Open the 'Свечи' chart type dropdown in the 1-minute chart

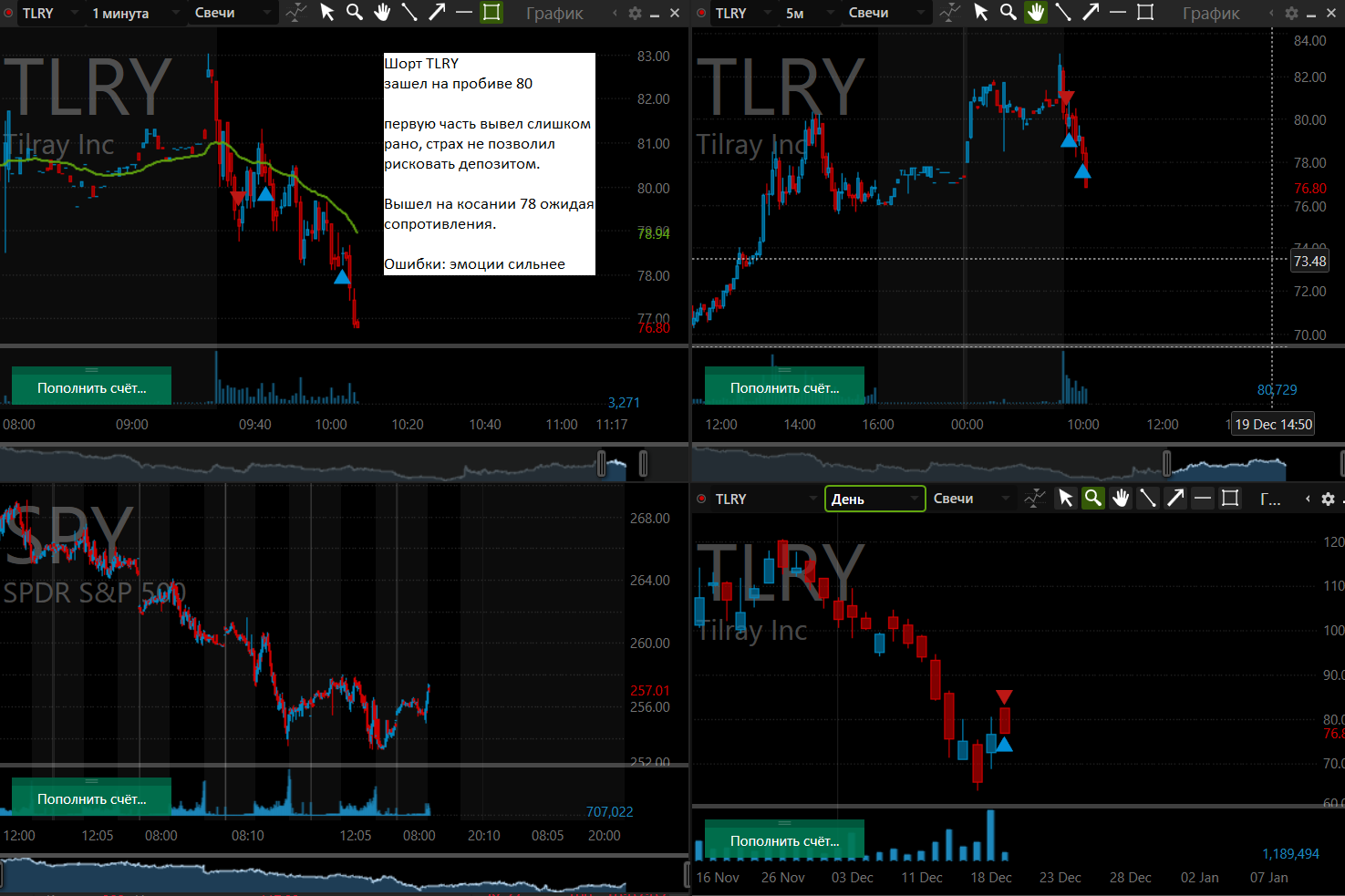pyautogui.click(x=232, y=13)
